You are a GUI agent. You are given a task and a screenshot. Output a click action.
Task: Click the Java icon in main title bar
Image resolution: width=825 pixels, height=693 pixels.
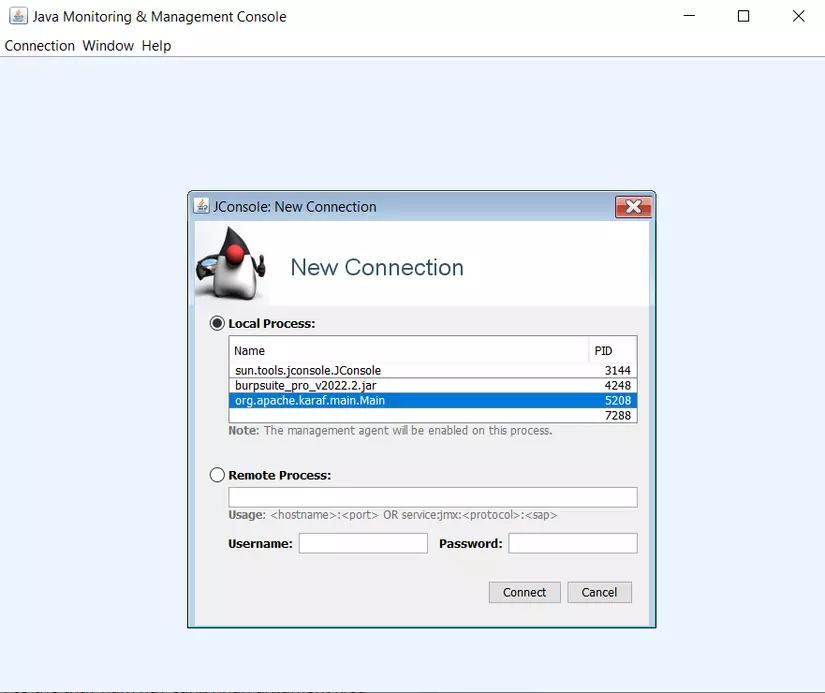18,16
